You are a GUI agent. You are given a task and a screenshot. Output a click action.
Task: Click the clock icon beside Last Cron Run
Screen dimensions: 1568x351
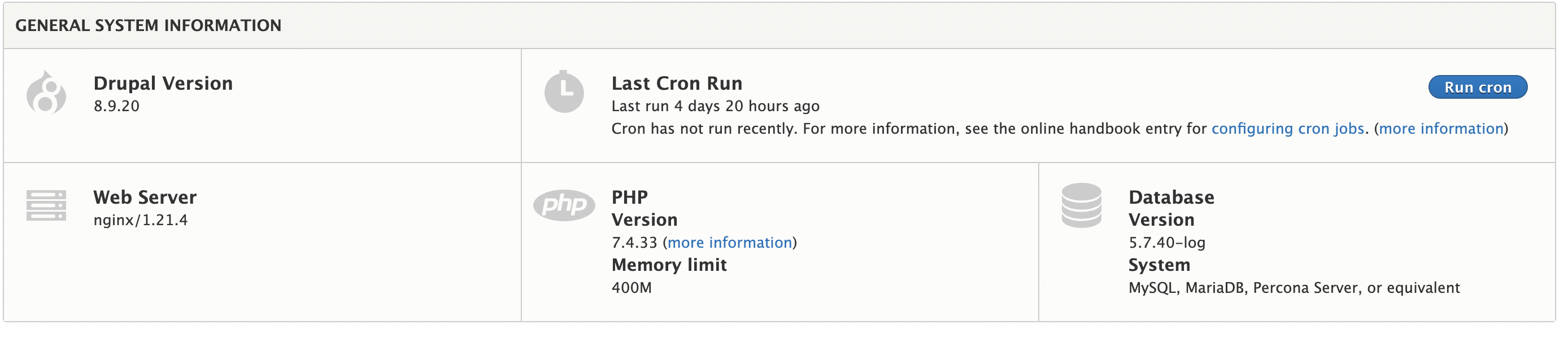click(564, 92)
